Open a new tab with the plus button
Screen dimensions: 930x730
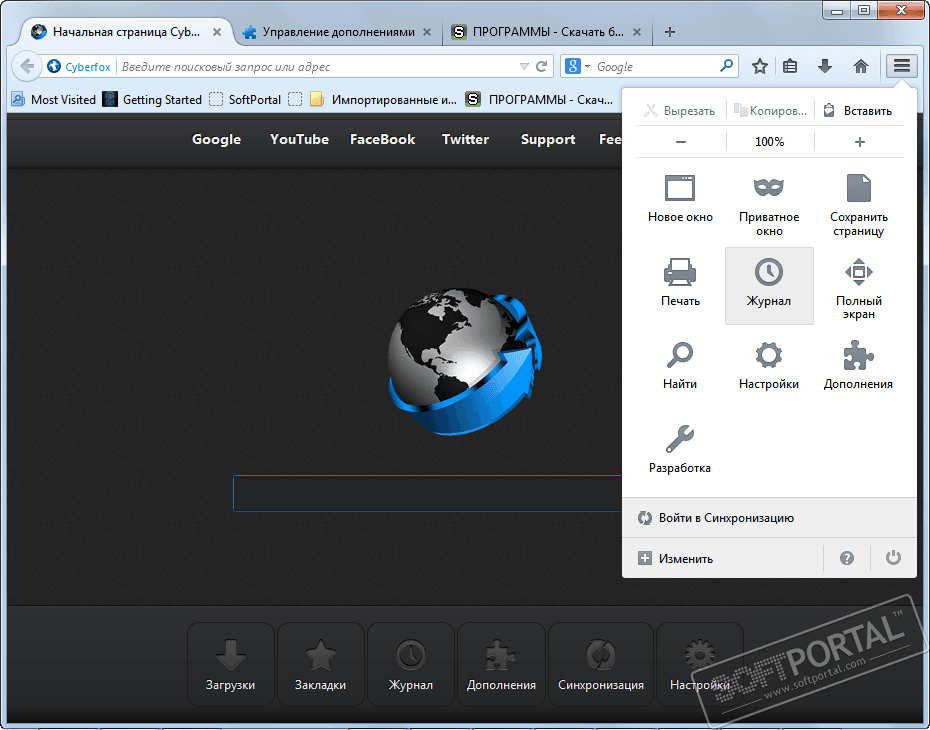tap(670, 32)
